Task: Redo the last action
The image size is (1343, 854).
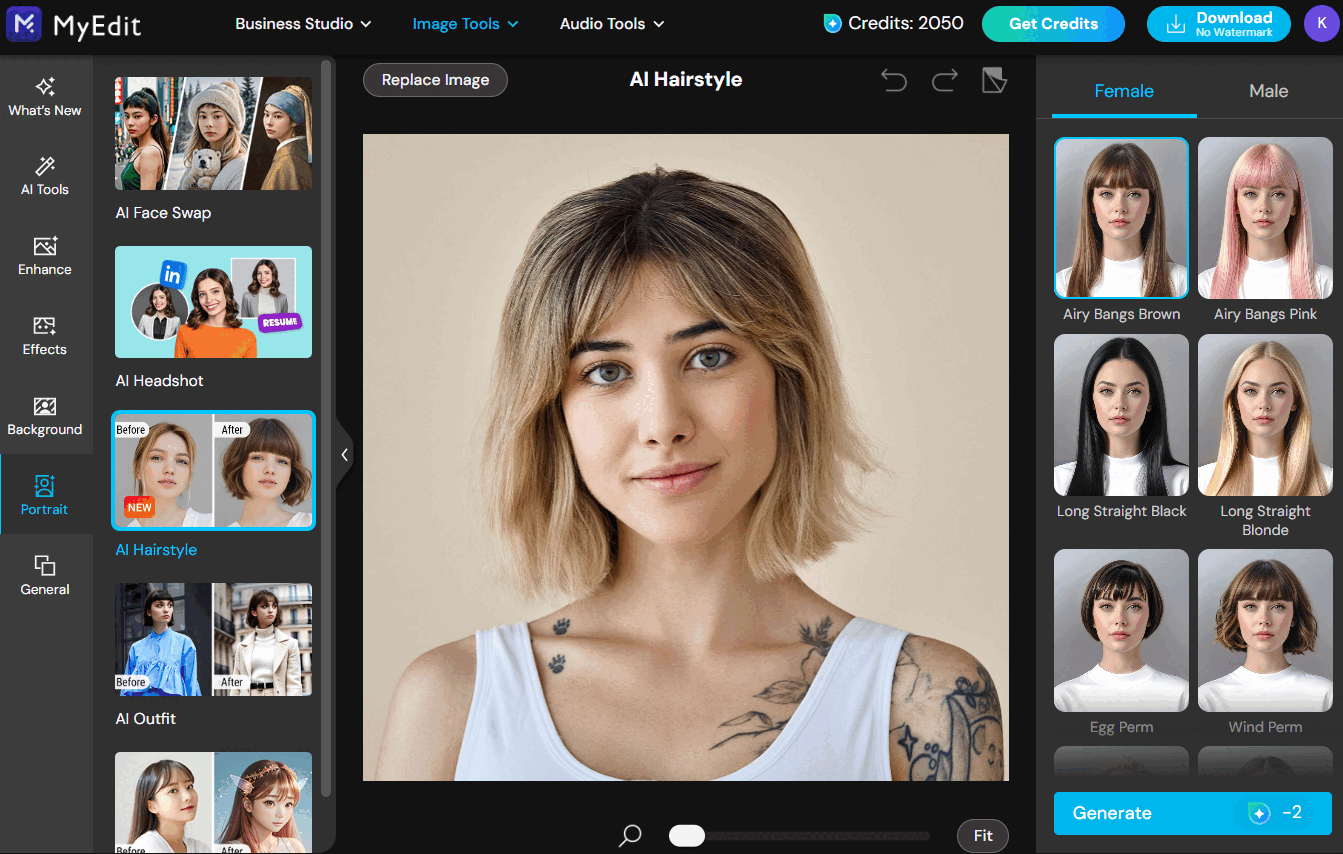Action: (x=944, y=80)
